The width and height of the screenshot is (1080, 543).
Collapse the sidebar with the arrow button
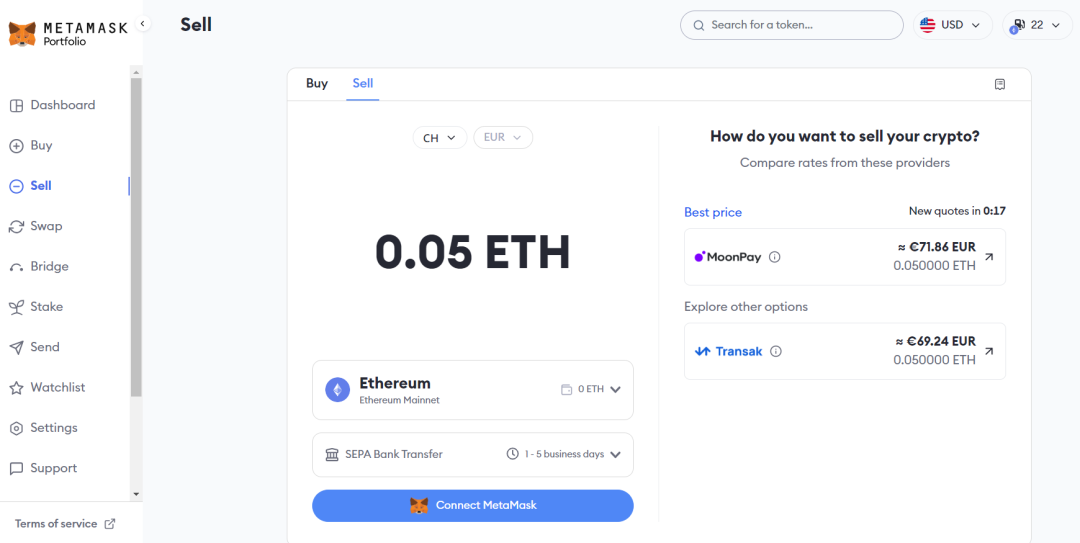pos(143,24)
